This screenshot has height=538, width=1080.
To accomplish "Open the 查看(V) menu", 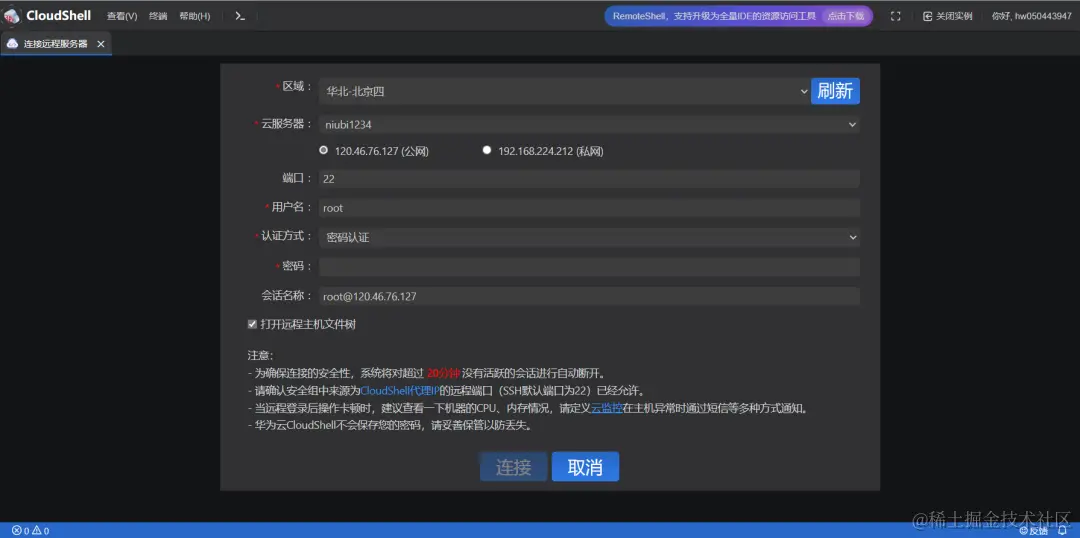I will pyautogui.click(x=122, y=16).
